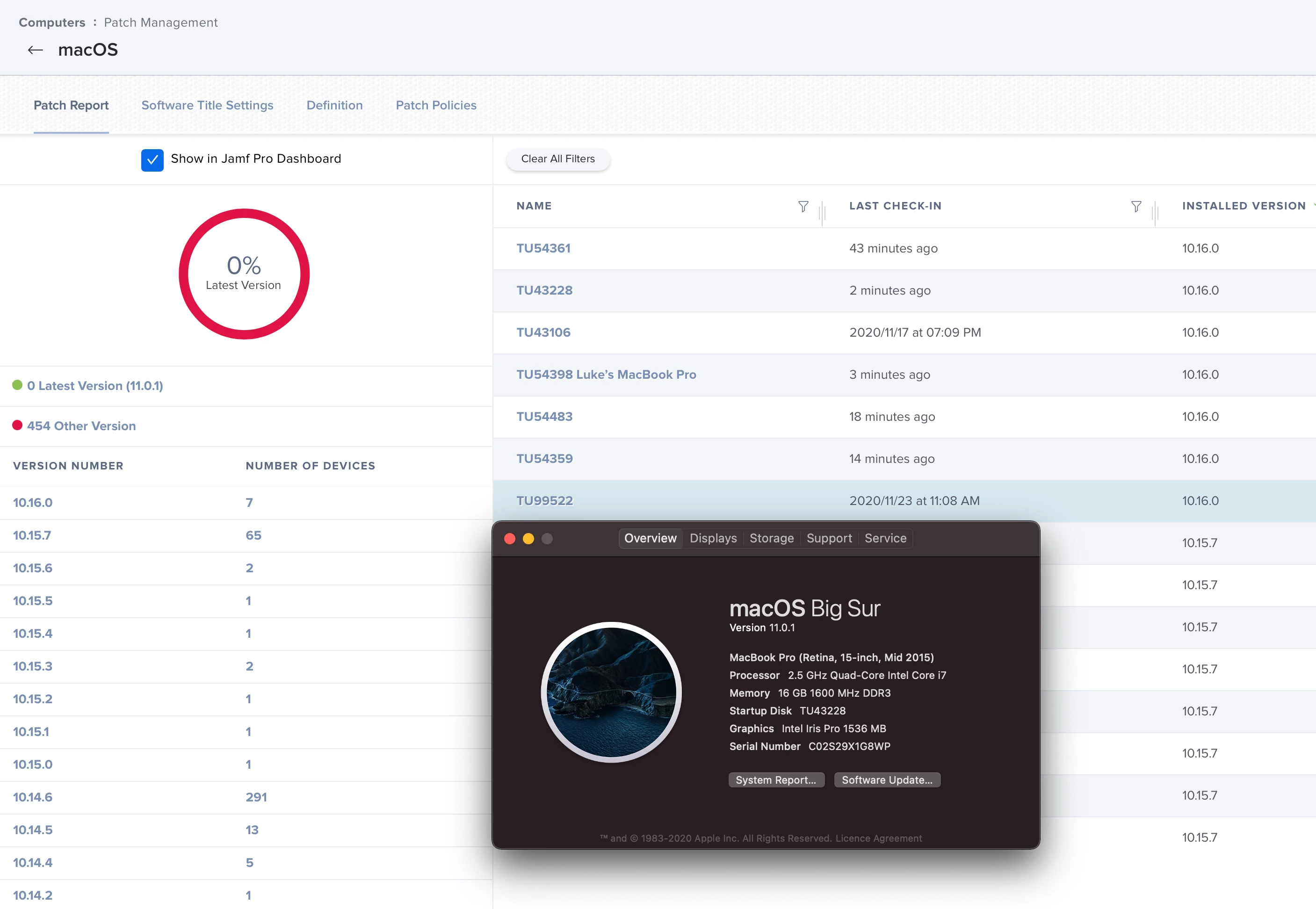Sort by the NAME column header
The height and width of the screenshot is (909, 1316).
(x=534, y=206)
